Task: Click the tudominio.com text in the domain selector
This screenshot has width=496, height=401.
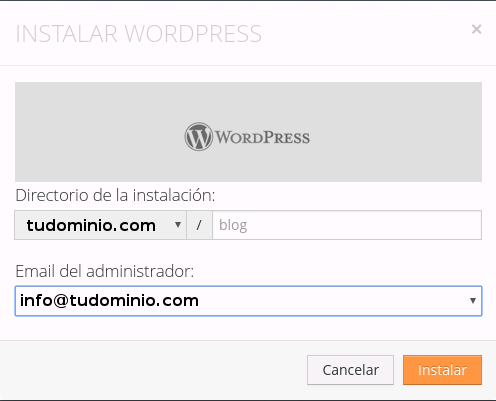Action: [91, 225]
